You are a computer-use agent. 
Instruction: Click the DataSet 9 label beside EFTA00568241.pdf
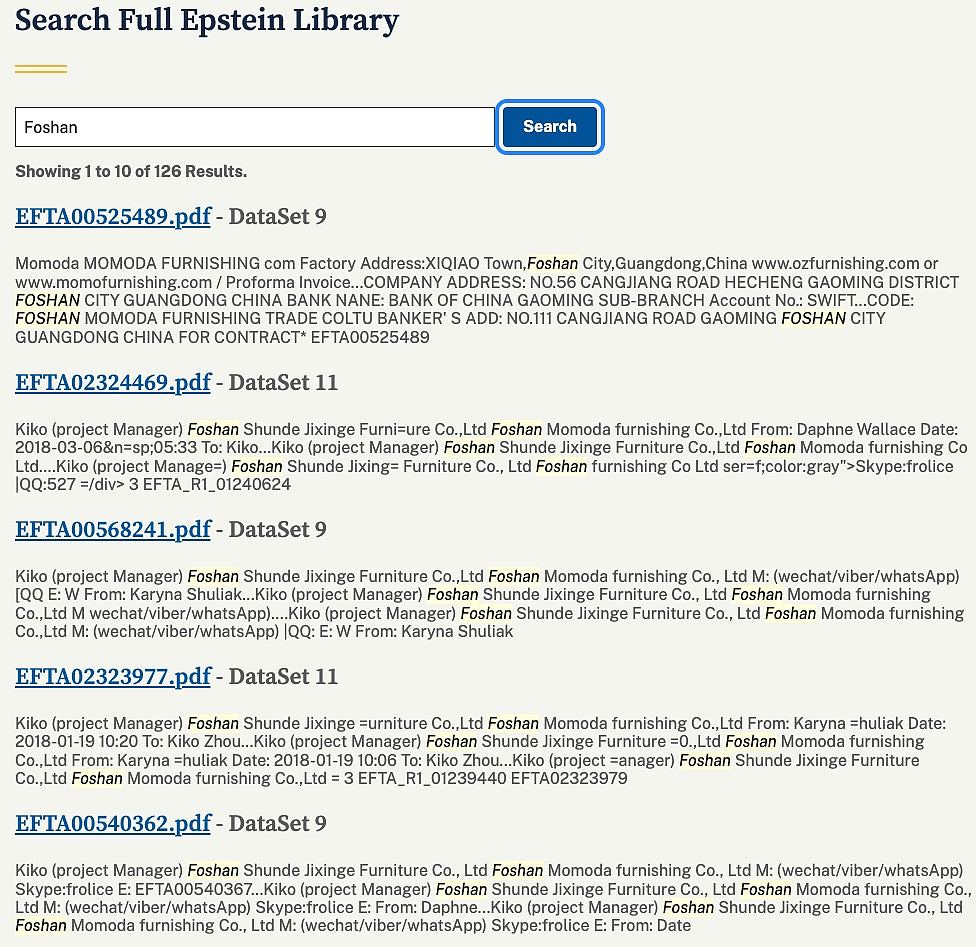(x=277, y=529)
